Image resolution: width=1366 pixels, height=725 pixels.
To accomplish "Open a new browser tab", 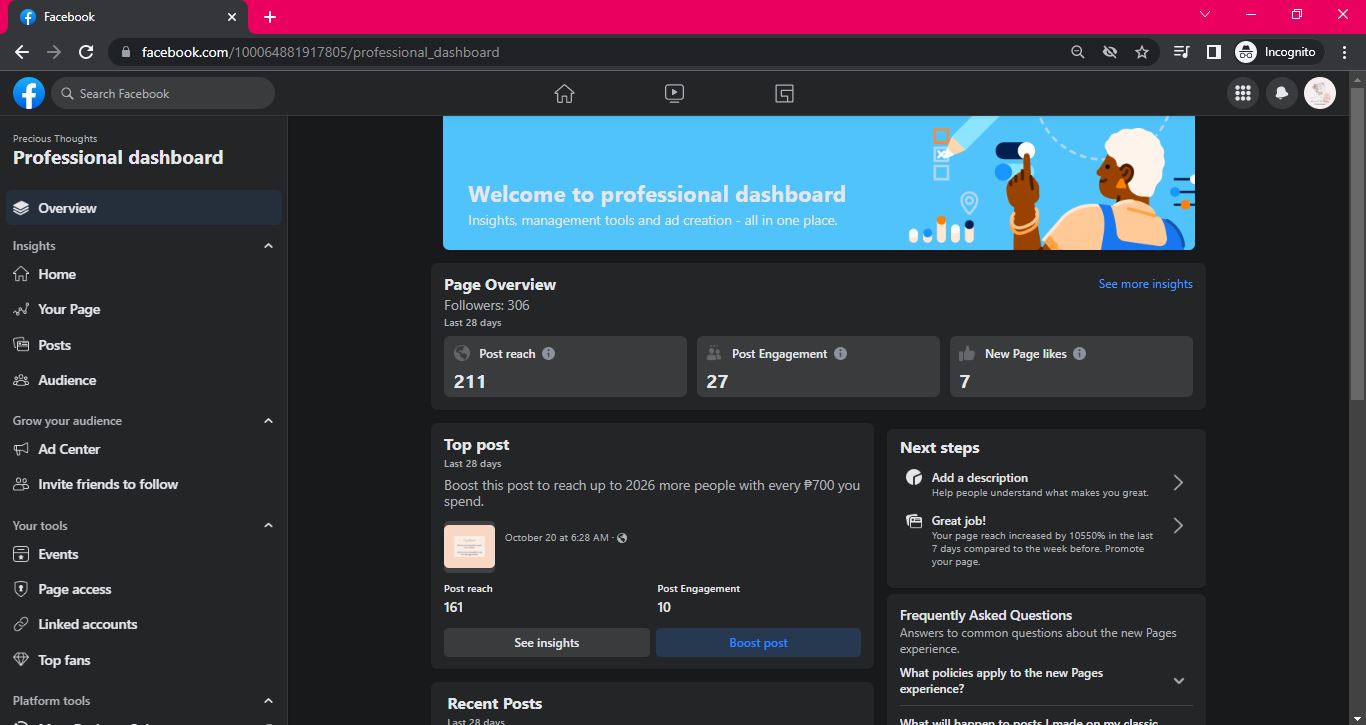I will 270,17.
